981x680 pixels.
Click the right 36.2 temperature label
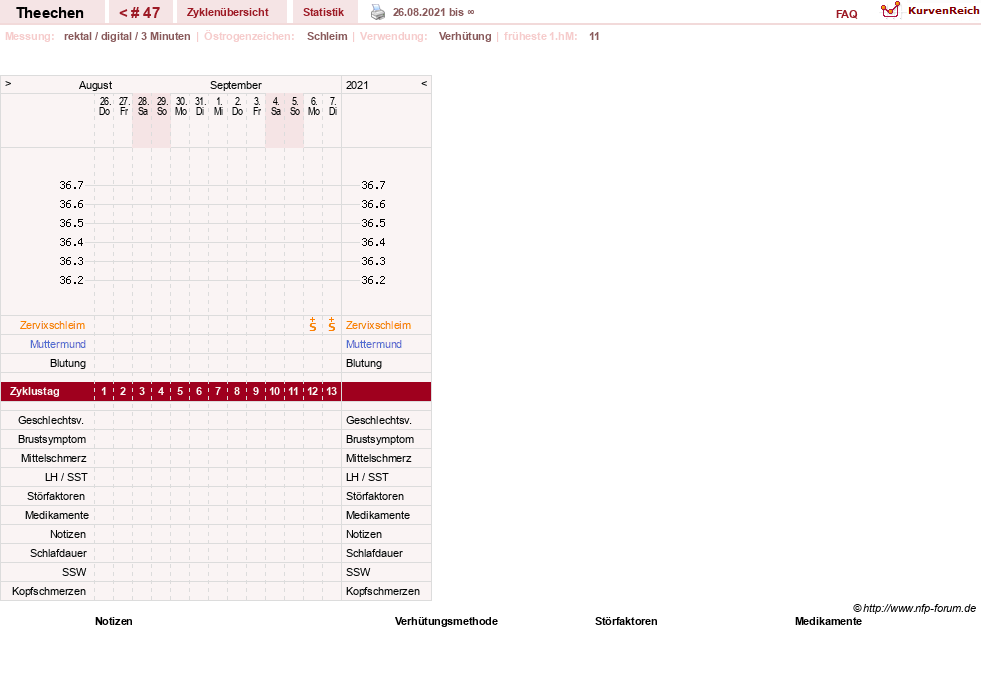(374, 280)
